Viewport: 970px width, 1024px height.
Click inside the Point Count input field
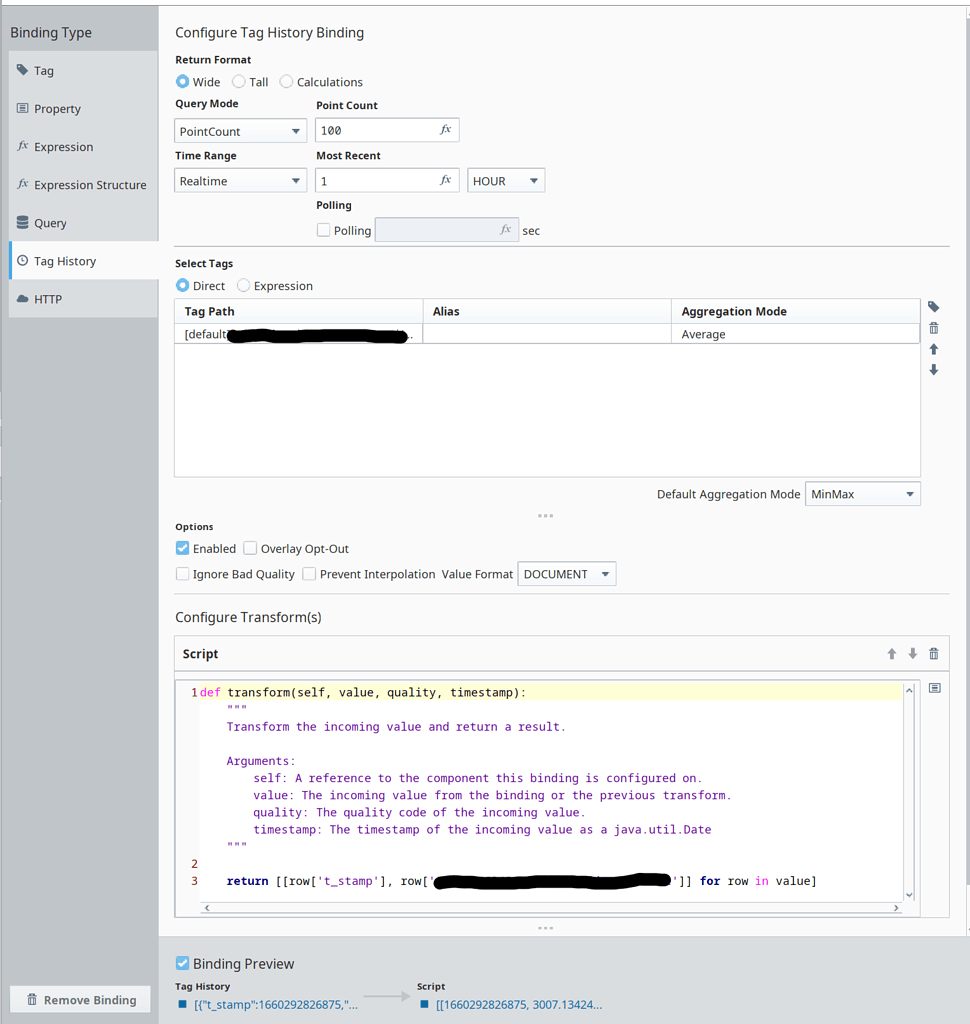[x=380, y=129]
